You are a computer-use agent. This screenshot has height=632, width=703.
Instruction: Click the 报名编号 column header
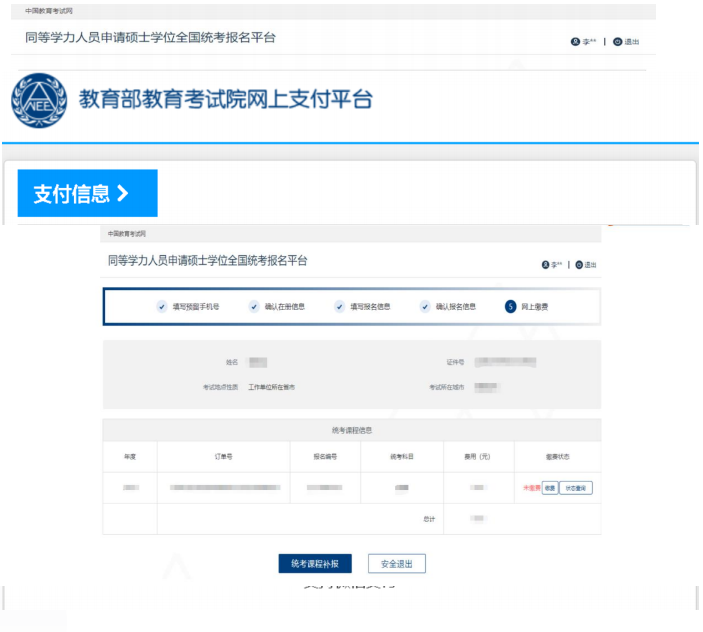click(325, 457)
